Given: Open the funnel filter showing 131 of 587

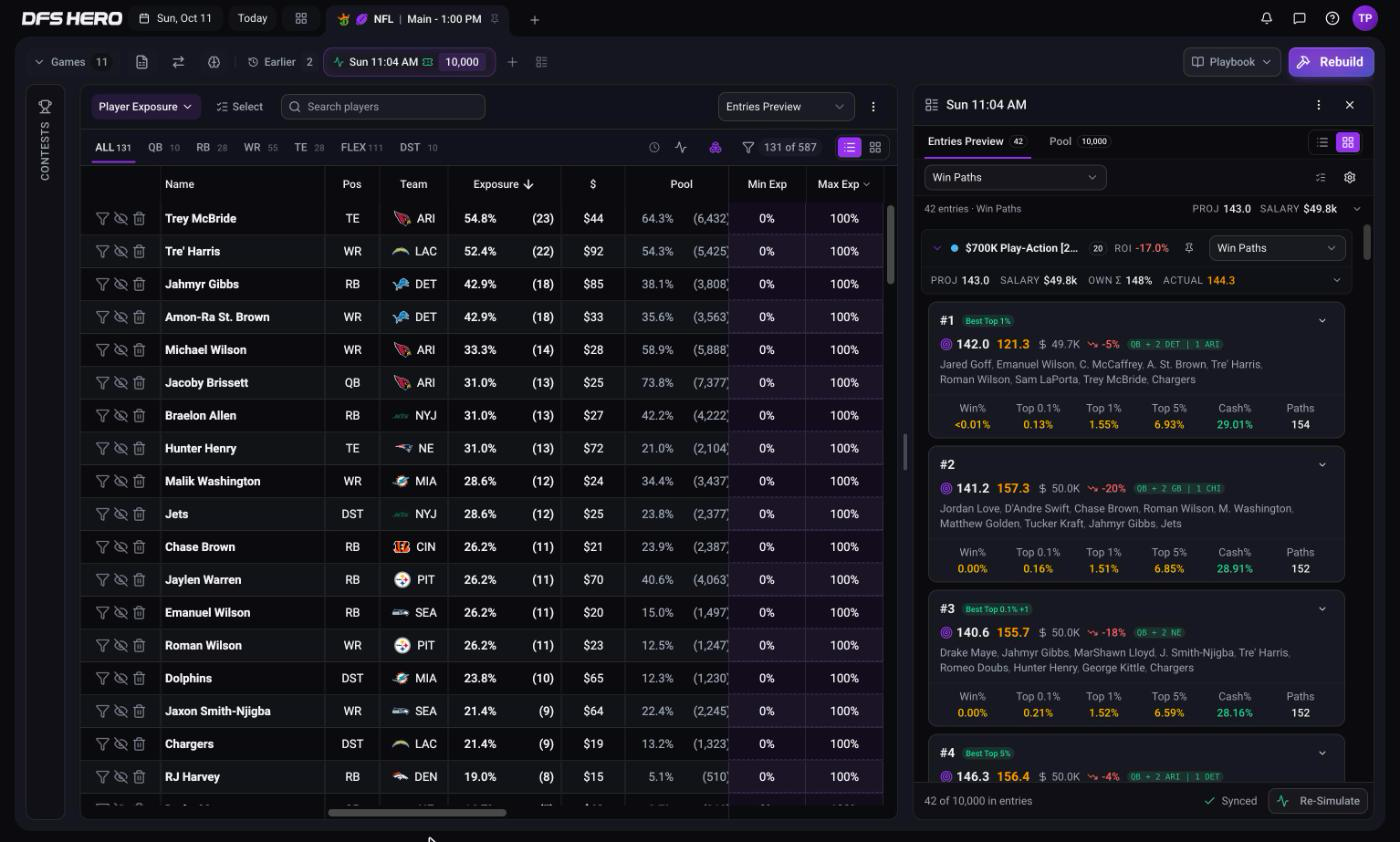Looking at the screenshot, I should coord(781,147).
